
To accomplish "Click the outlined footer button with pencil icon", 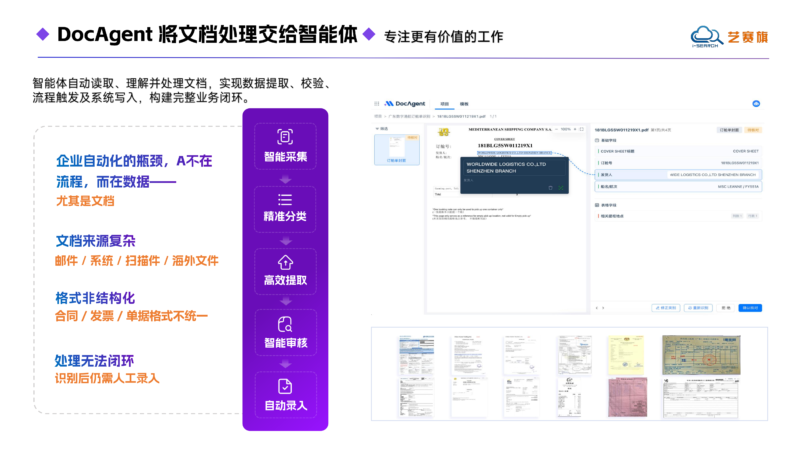I will (666, 308).
